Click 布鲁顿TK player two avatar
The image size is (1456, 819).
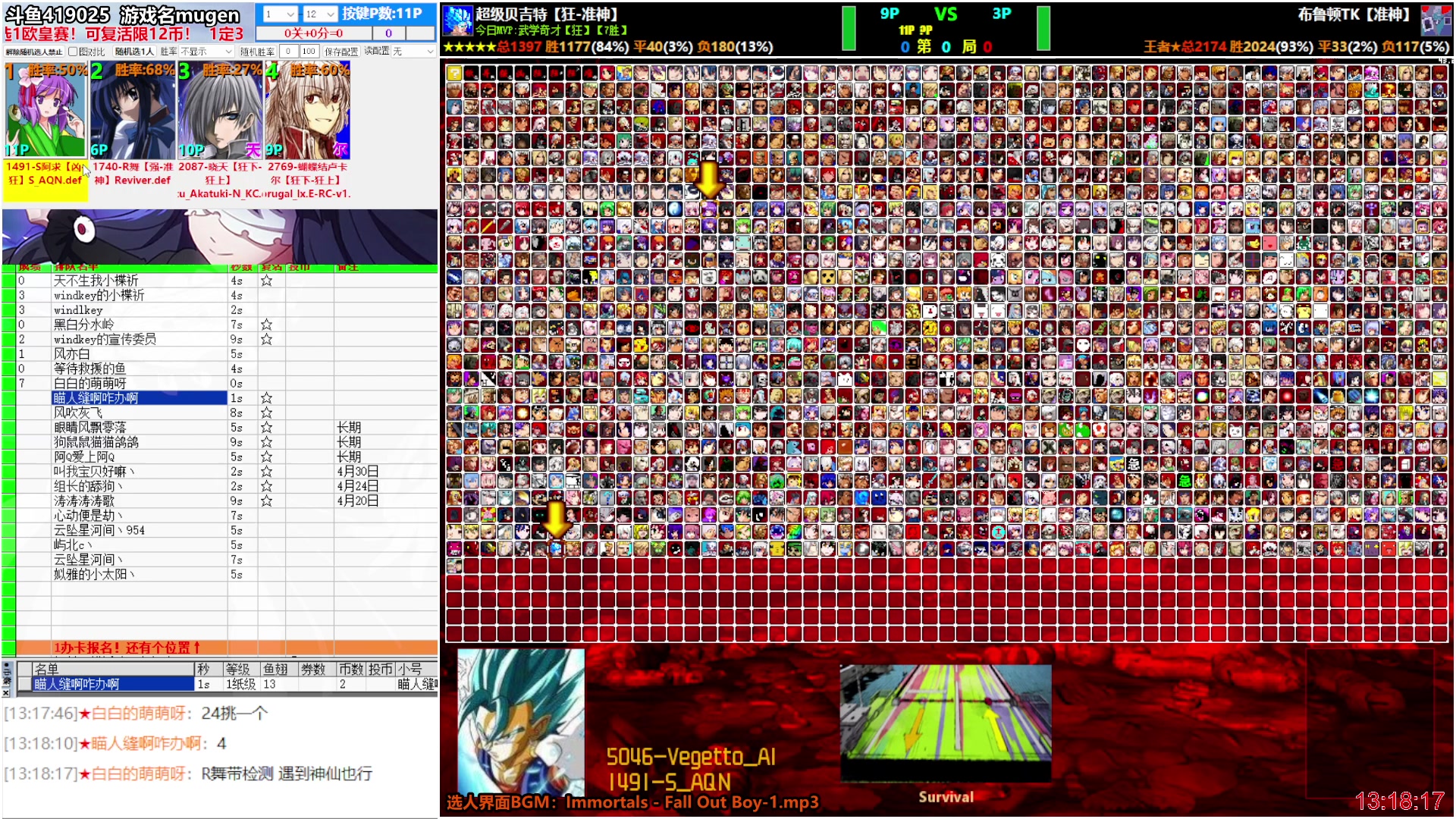coord(1436,20)
